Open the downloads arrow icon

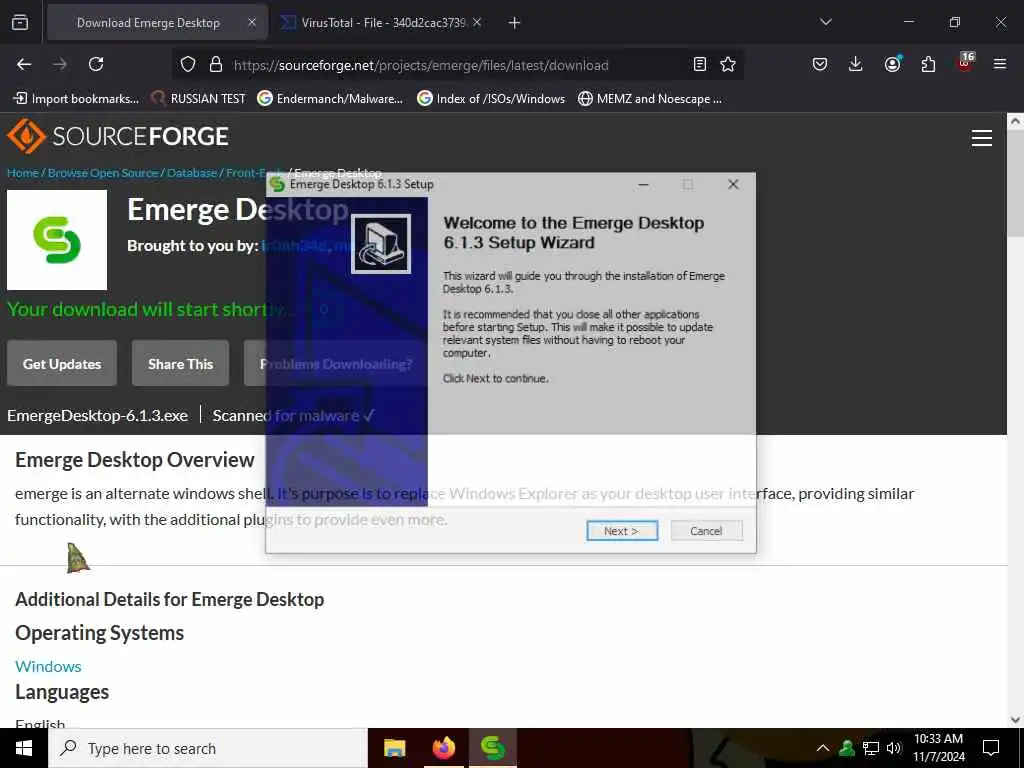(x=855, y=64)
